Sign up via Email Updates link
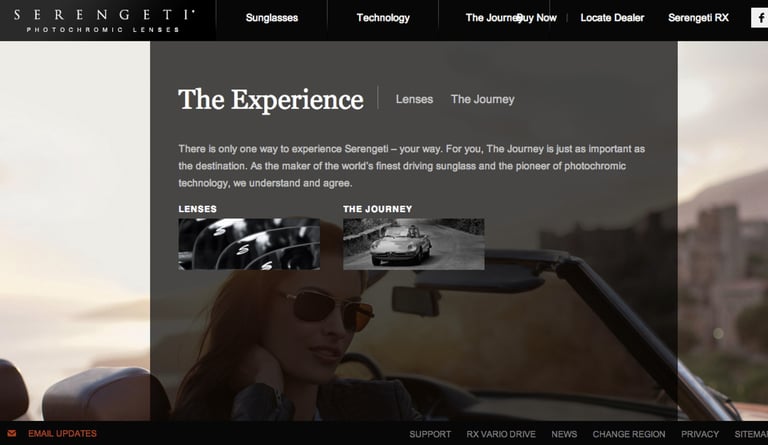 pos(62,433)
